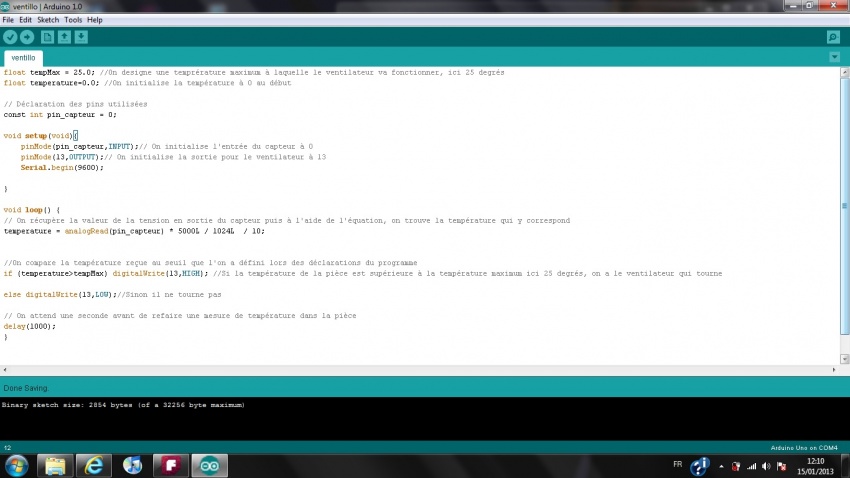Select the ventillo sketch tab
850x478 pixels.
coord(23,57)
